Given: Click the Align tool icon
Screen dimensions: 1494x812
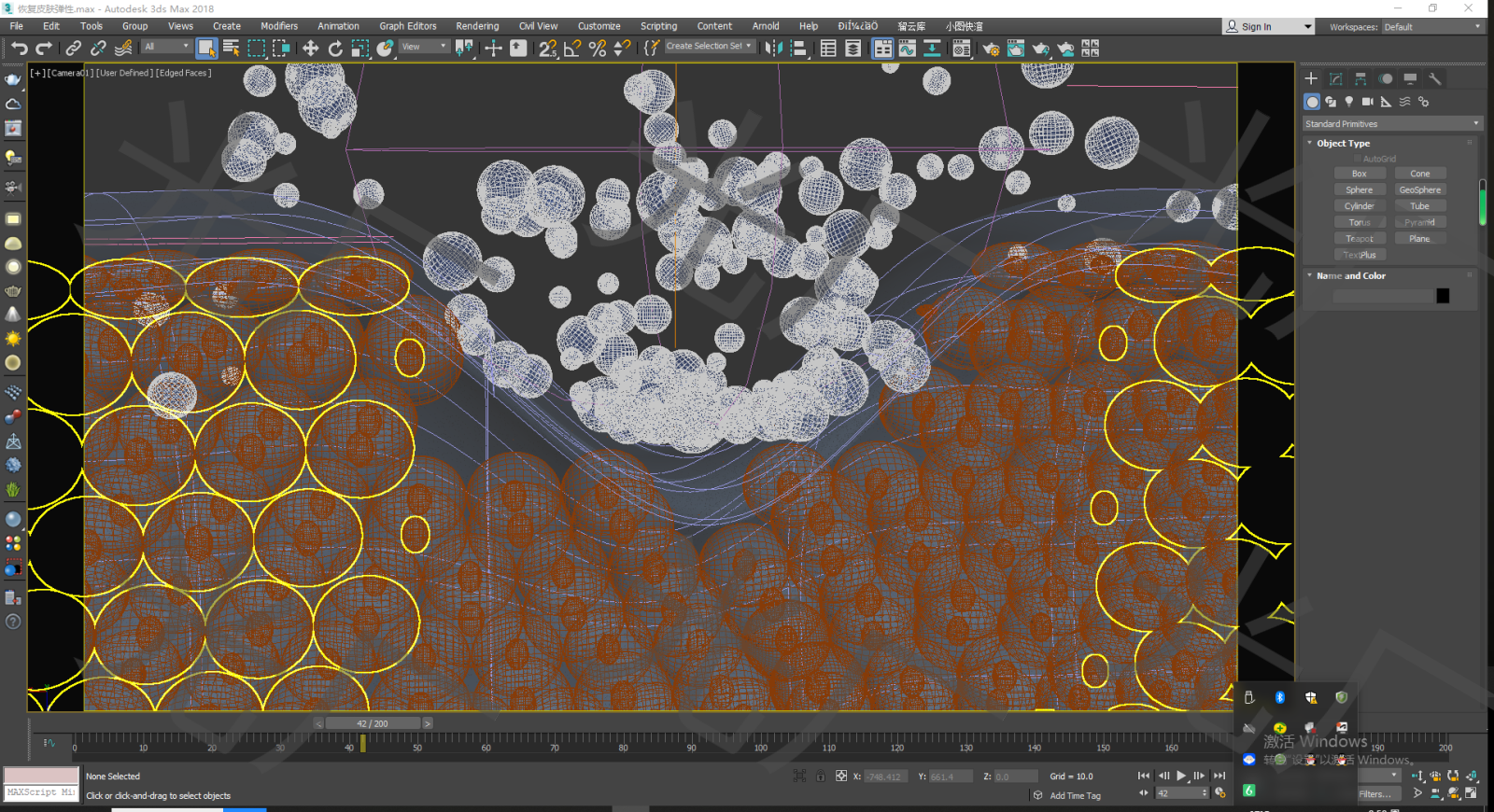Looking at the screenshot, I should tap(798, 48).
